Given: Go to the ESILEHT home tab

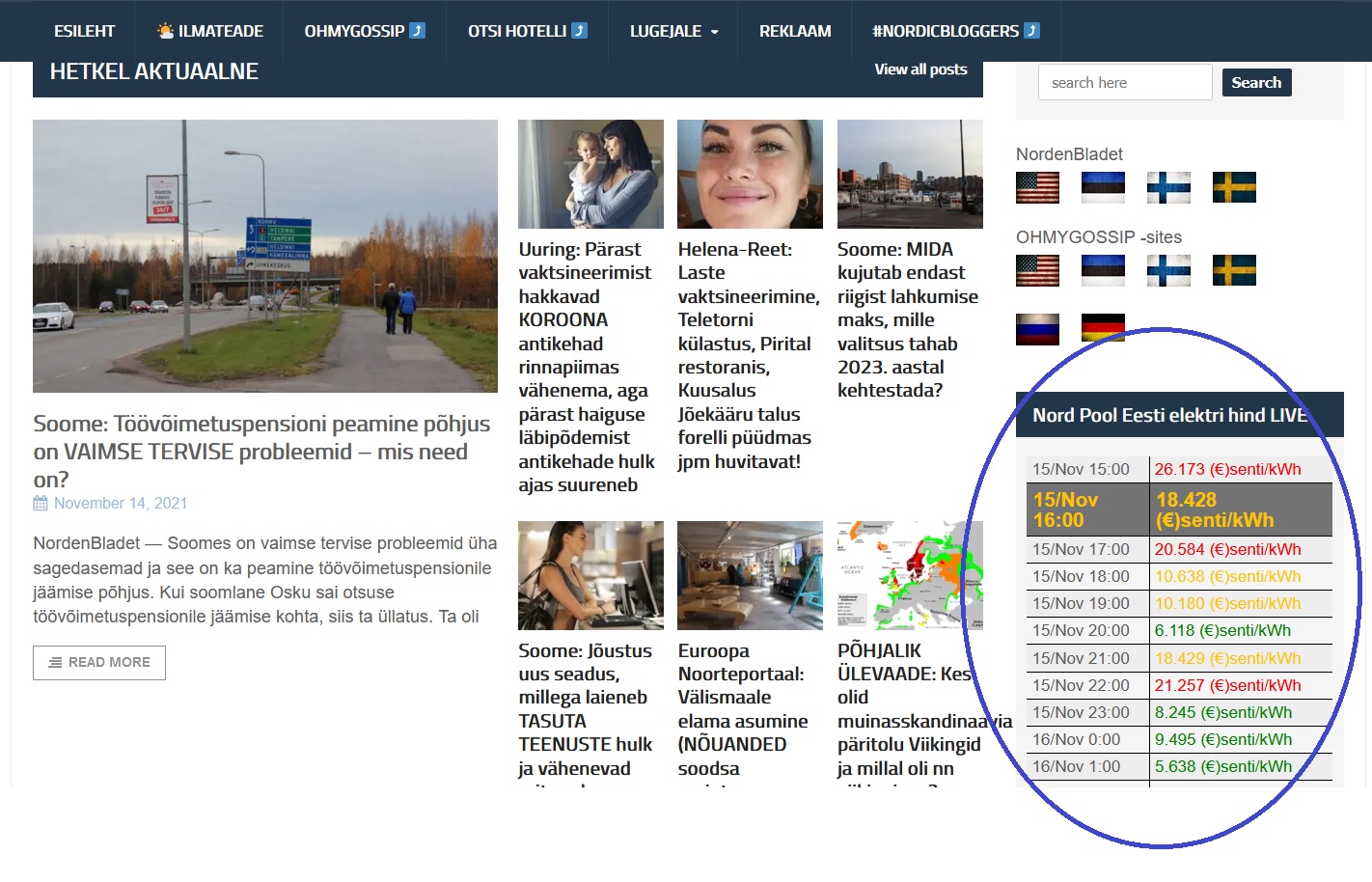Looking at the screenshot, I should pos(84,31).
